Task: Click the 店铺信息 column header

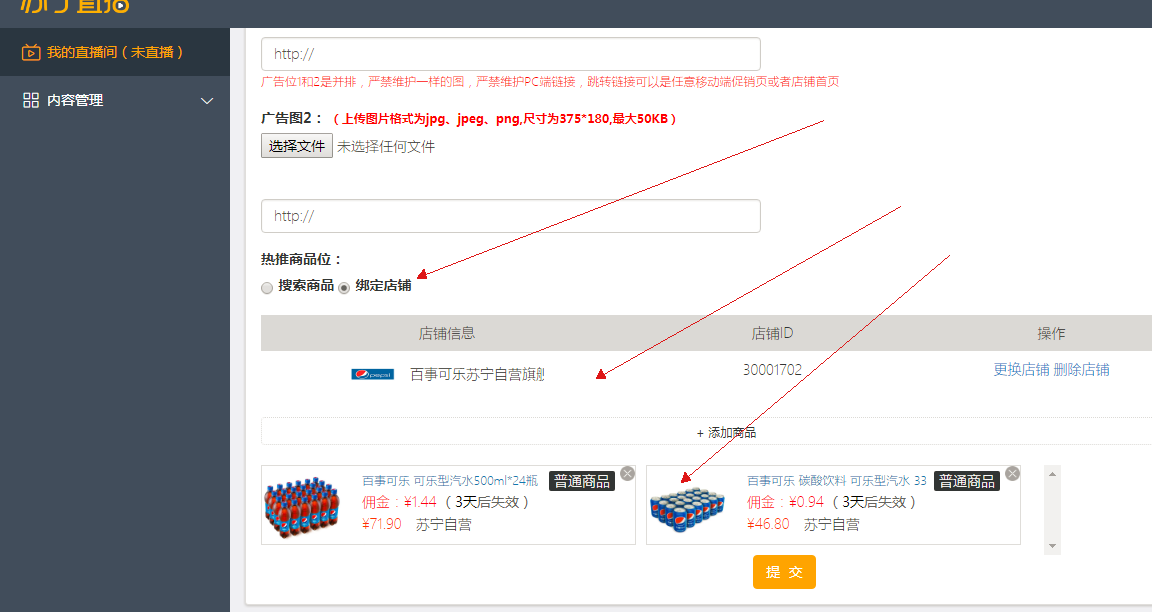Action: click(x=447, y=334)
